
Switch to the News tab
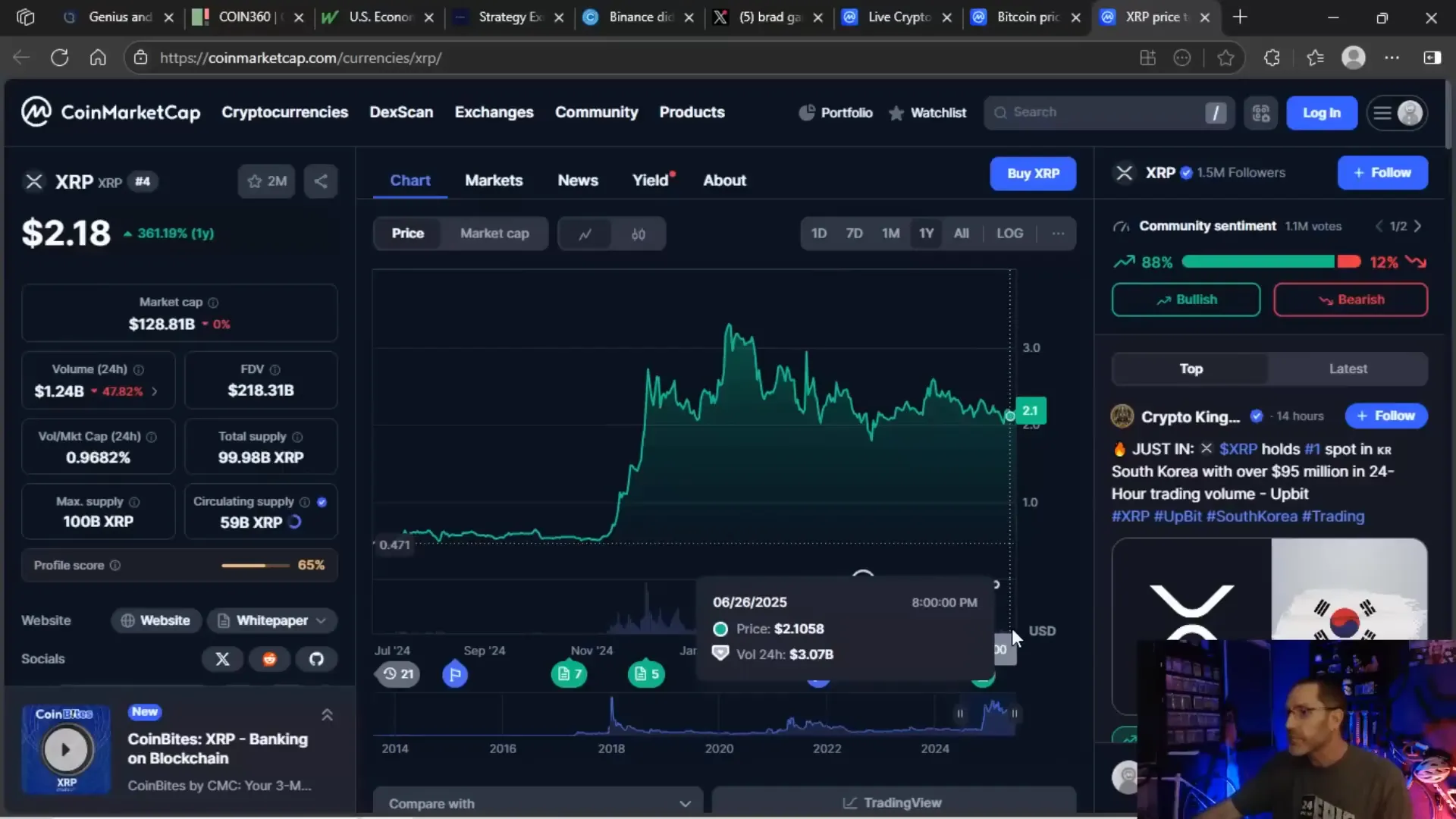pos(578,180)
